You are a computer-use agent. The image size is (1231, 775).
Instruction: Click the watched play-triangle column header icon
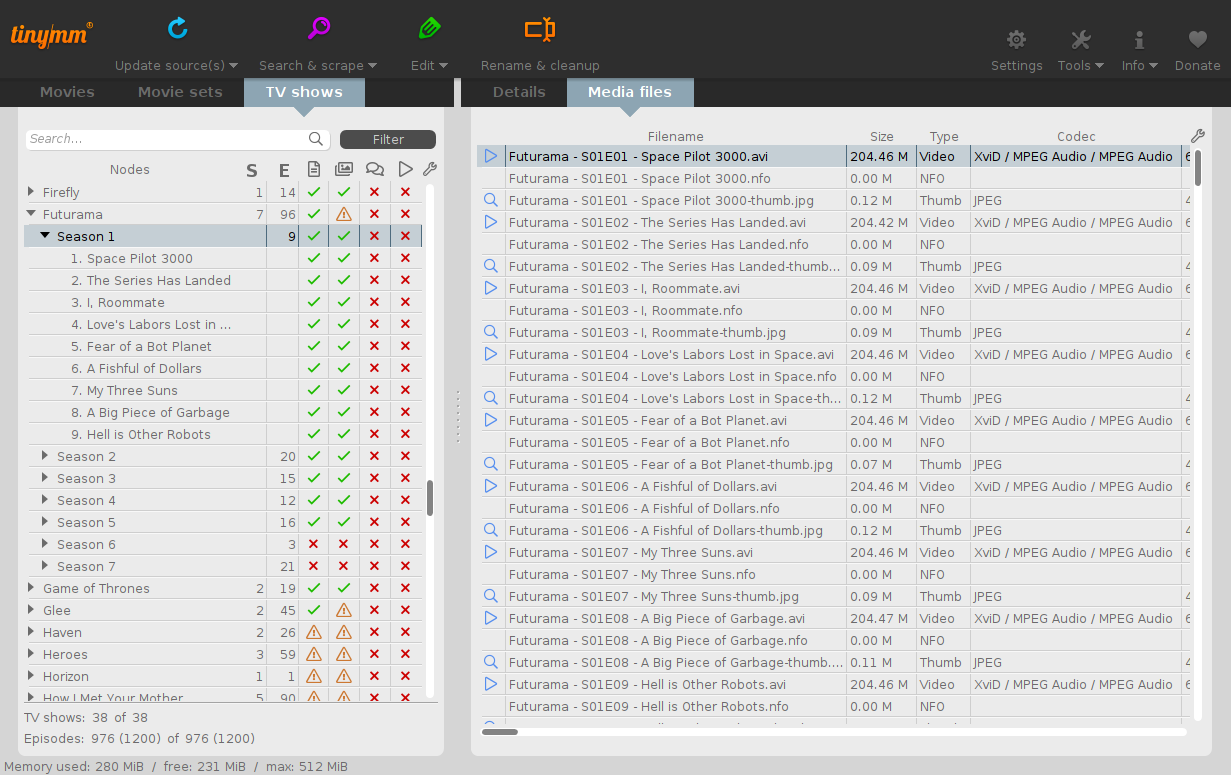[x=405, y=169]
